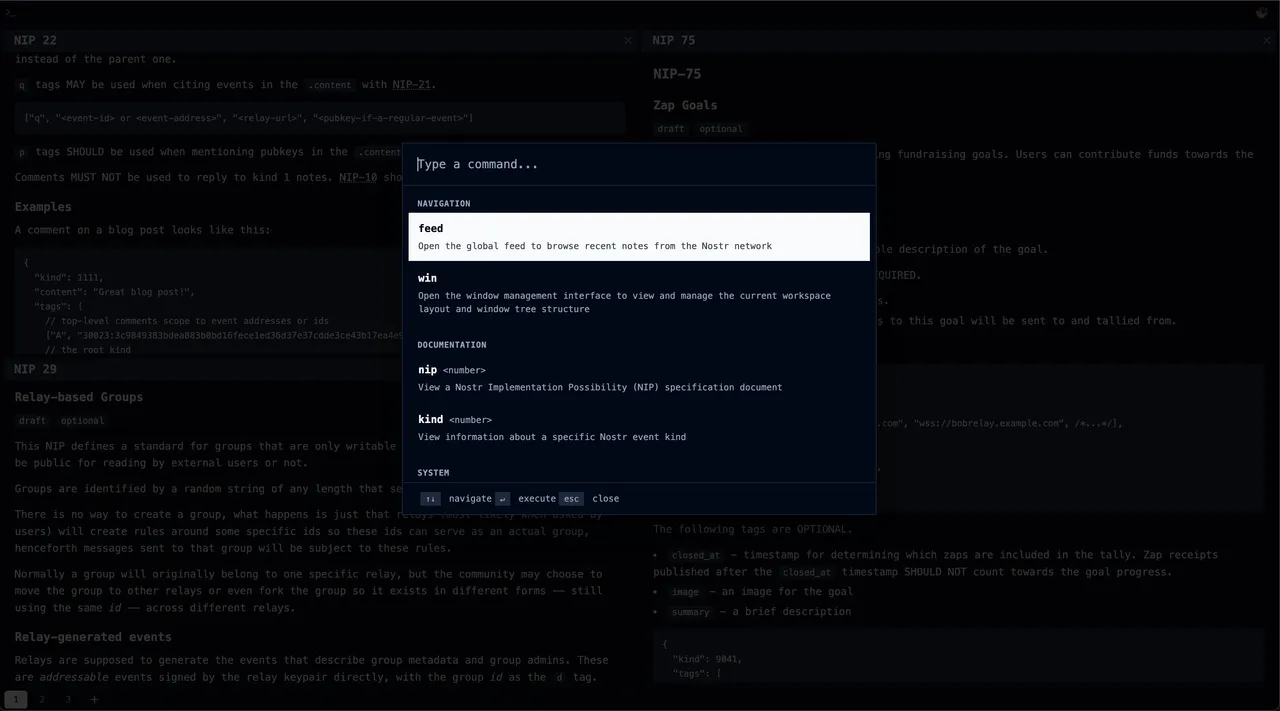Switch to workspace tab 1

tap(16, 699)
